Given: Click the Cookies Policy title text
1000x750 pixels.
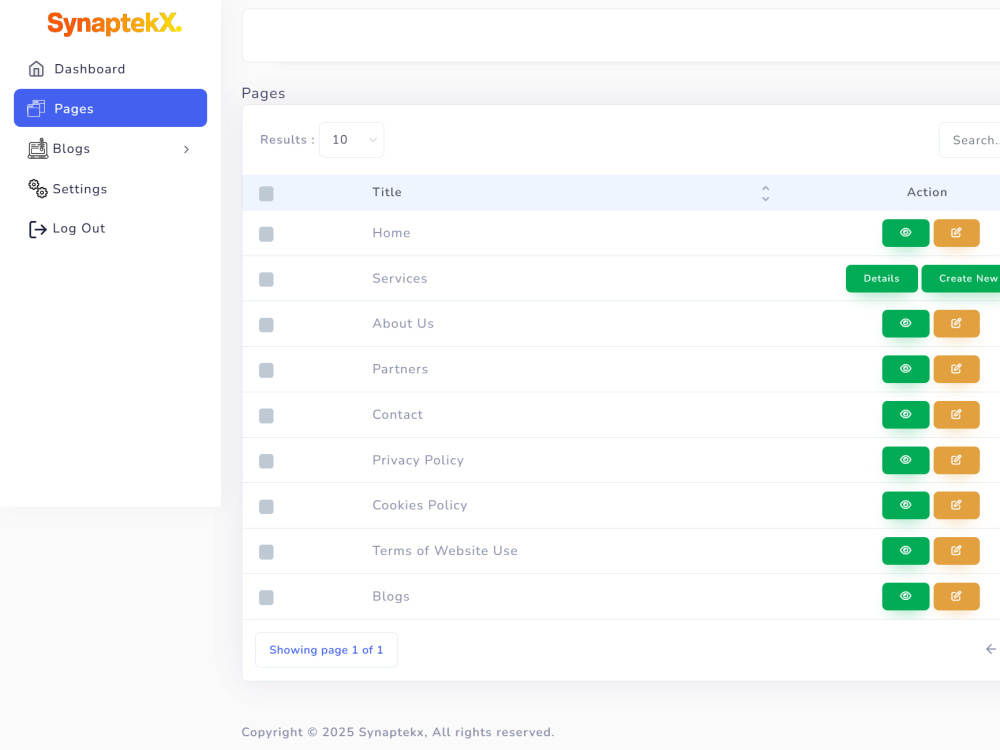Looking at the screenshot, I should [420, 505].
